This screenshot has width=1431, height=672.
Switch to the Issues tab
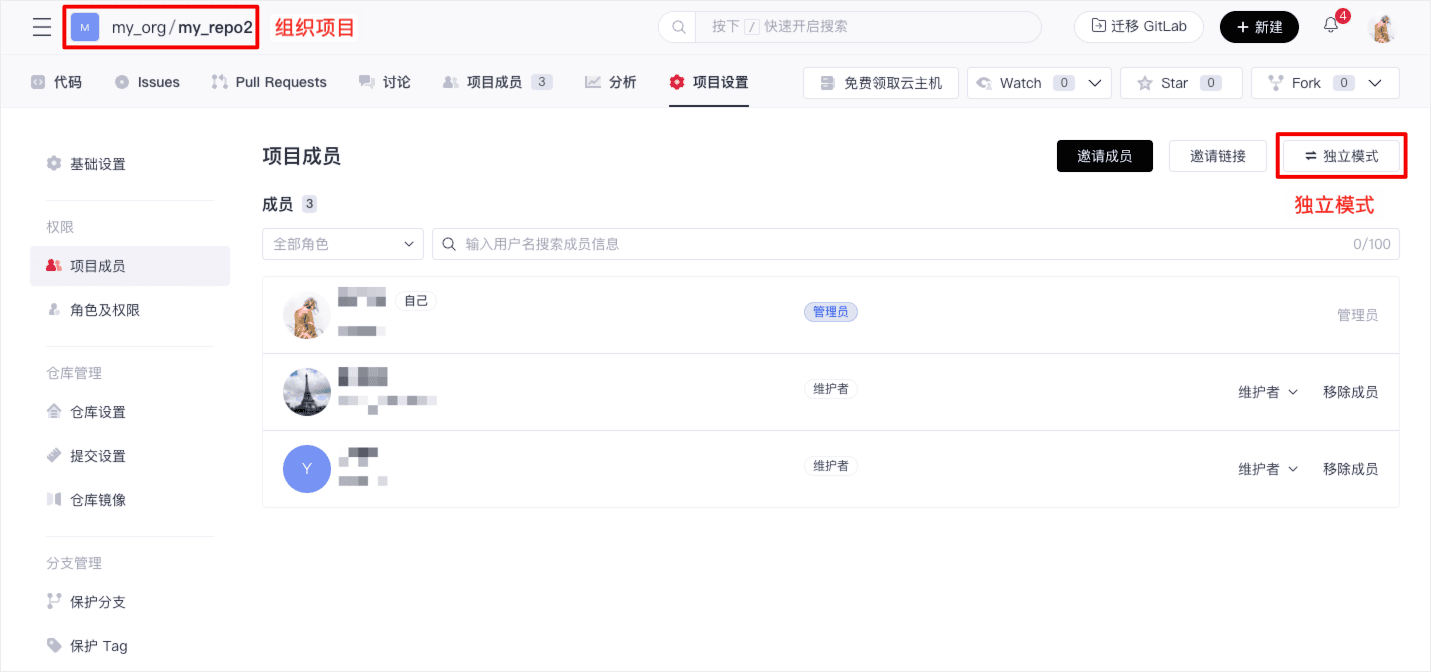[x=147, y=82]
